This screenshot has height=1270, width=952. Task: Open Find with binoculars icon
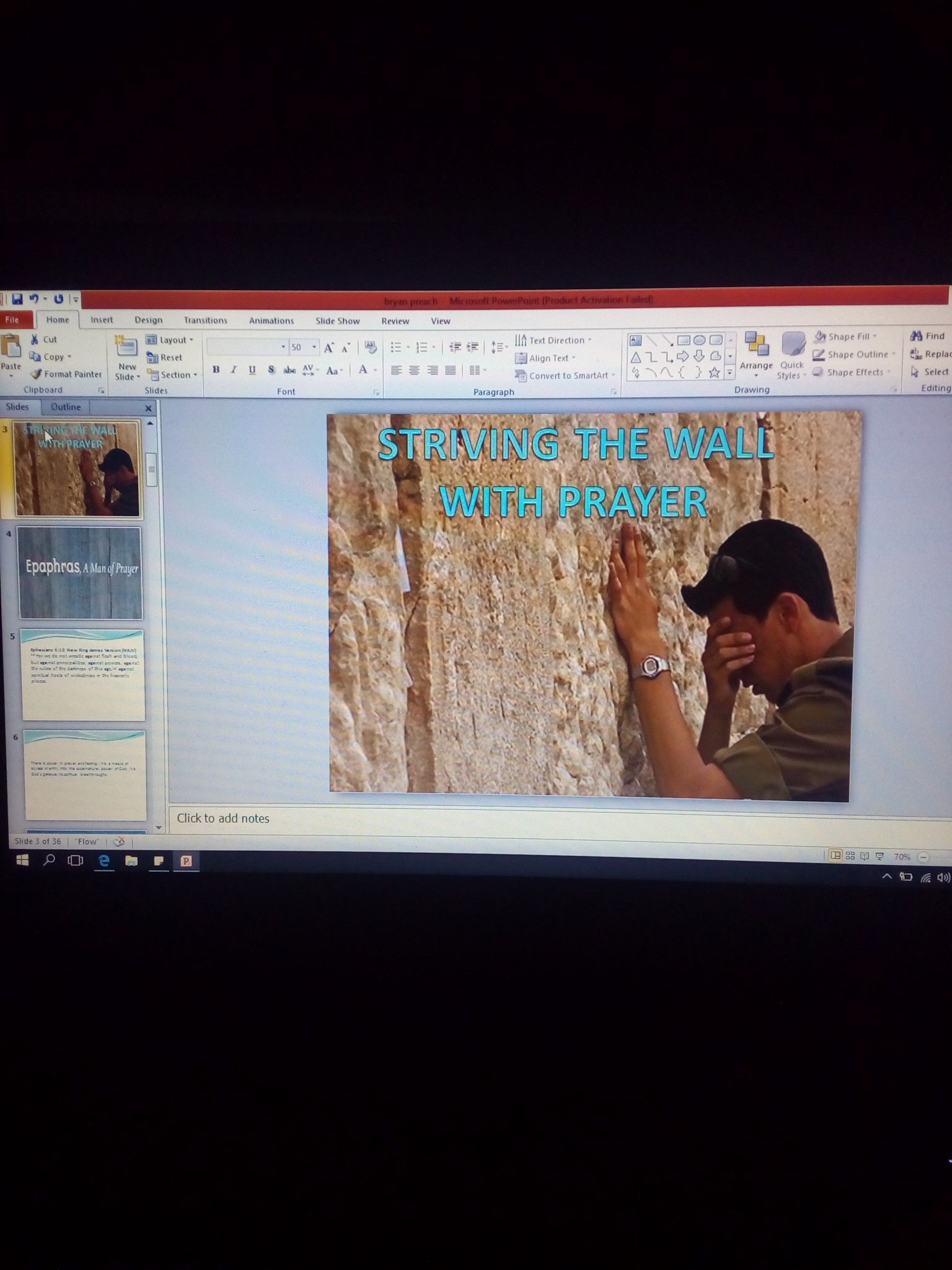click(x=927, y=336)
